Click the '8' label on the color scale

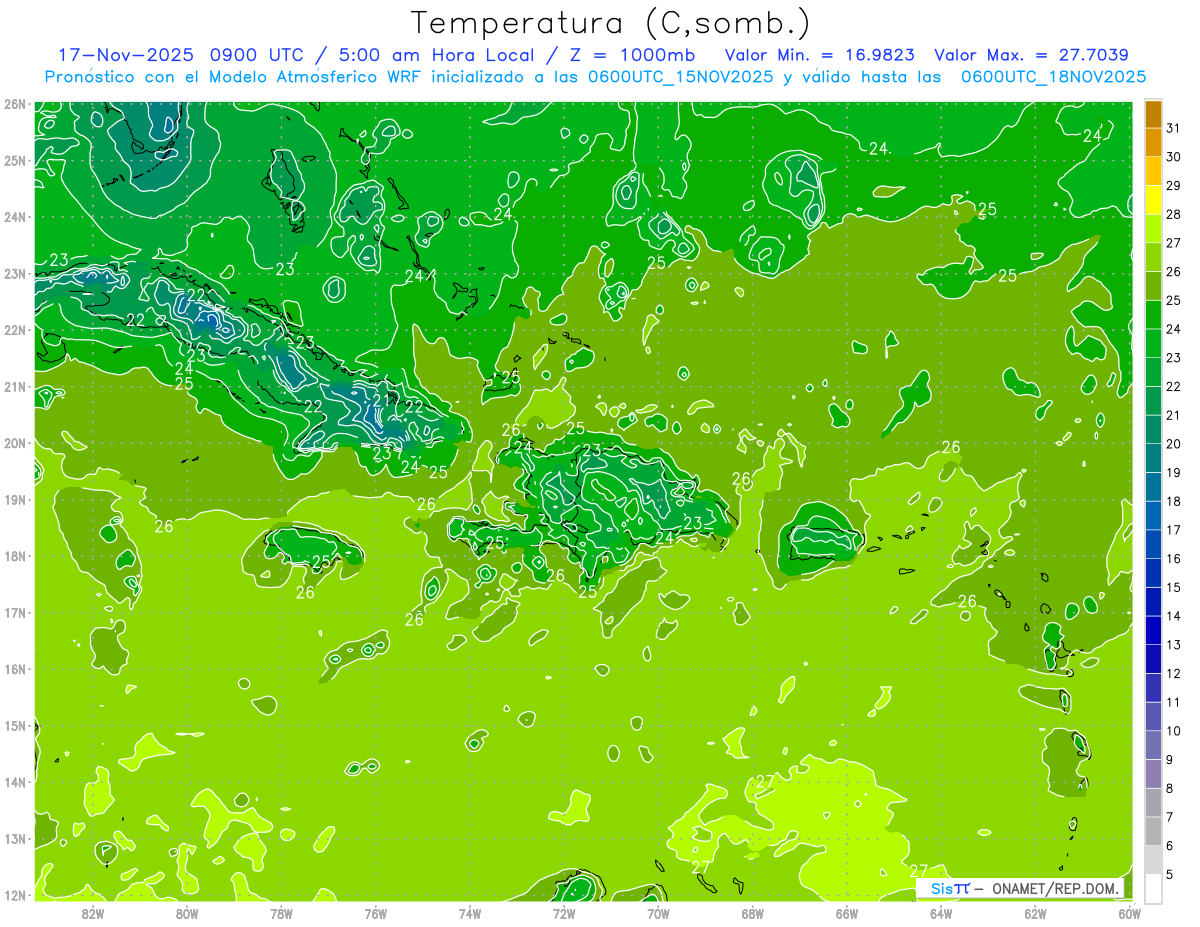[x=1170, y=789]
